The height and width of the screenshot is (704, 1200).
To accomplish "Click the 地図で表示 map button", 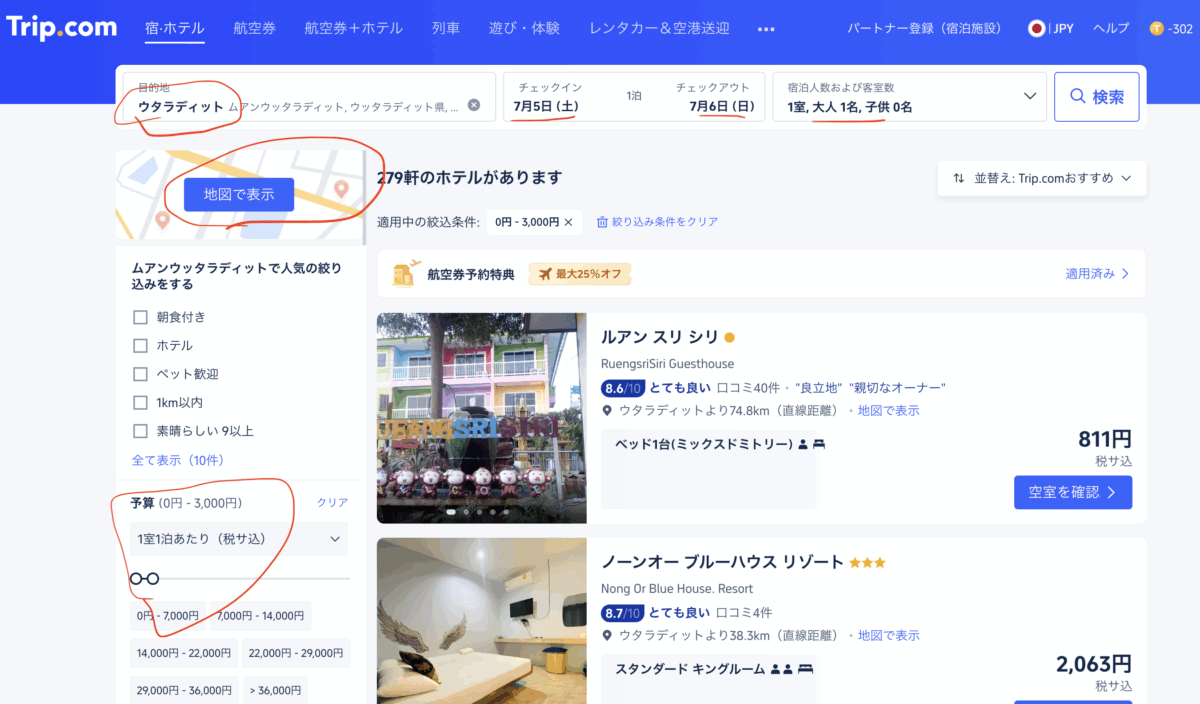I will [239, 194].
